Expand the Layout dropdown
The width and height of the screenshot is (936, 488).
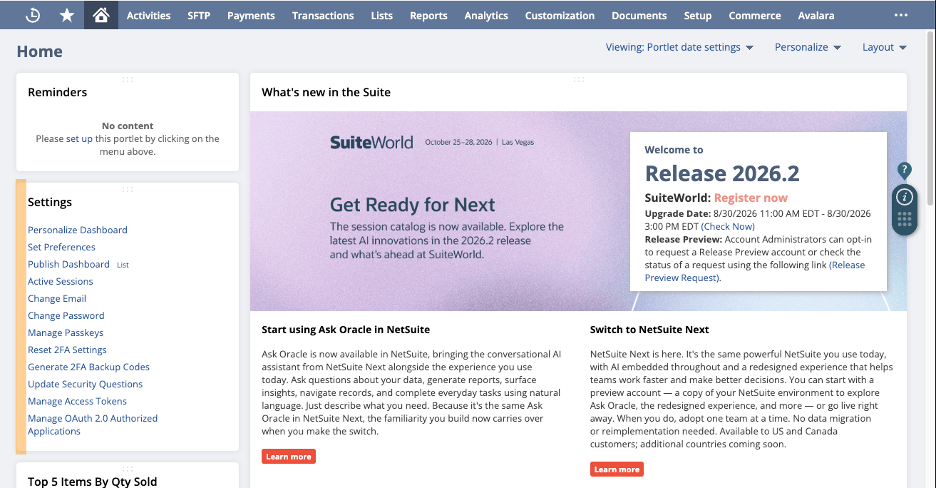884,47
